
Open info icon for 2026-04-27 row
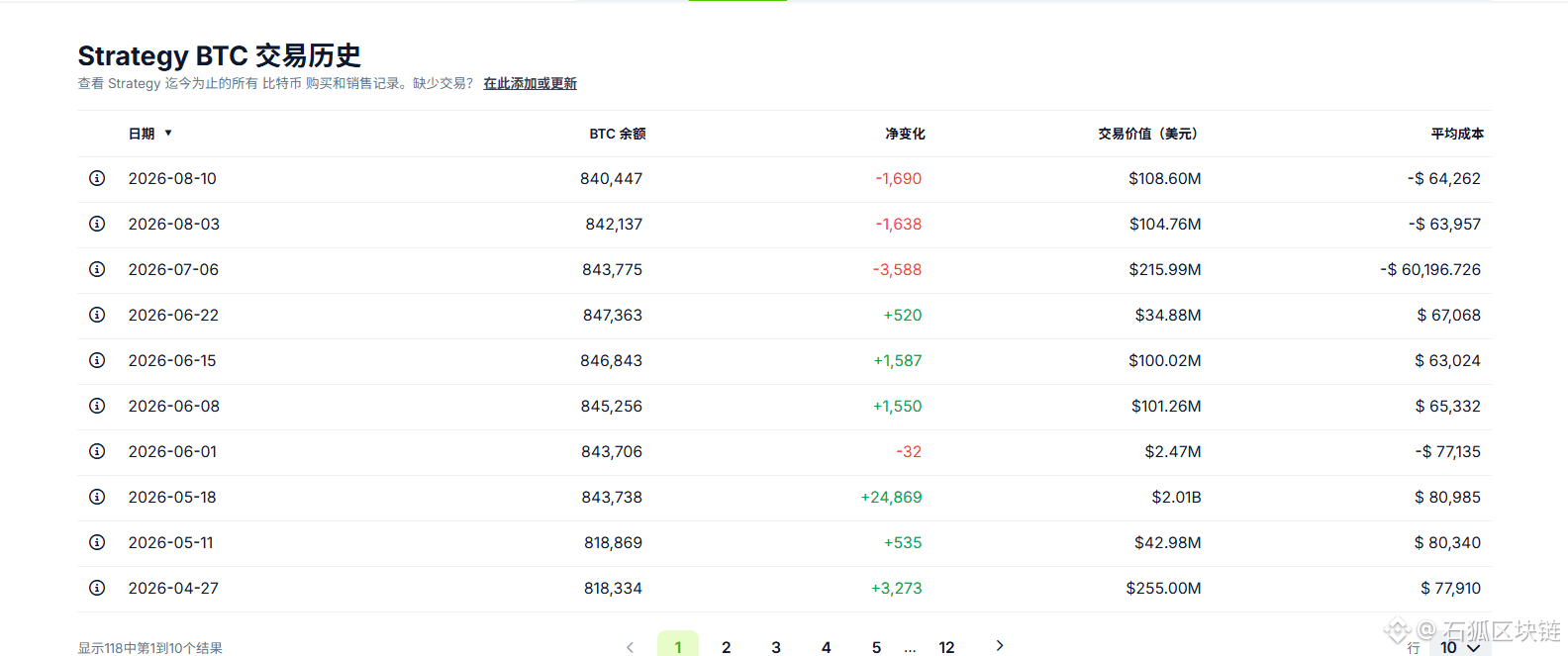97,588
